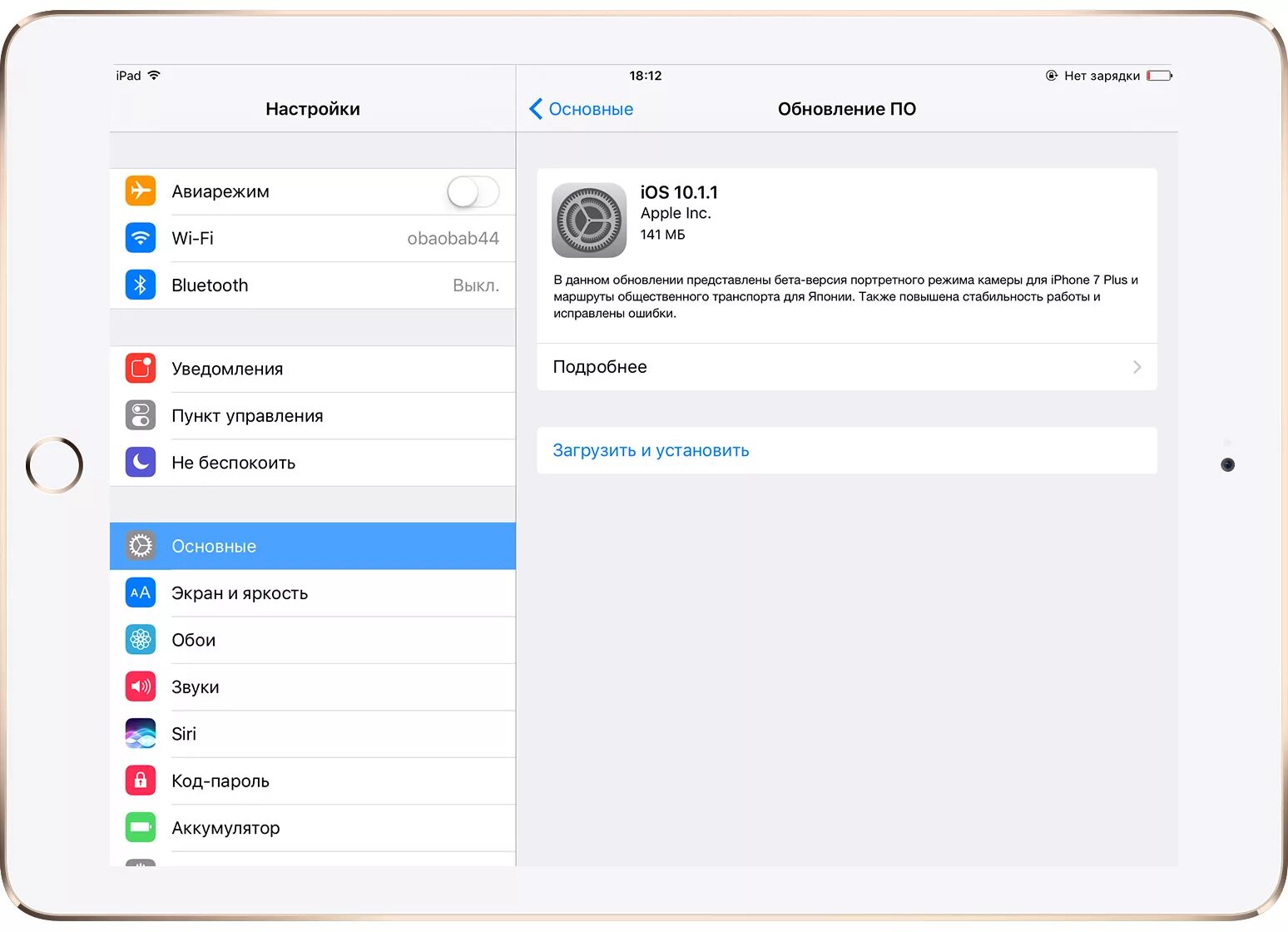Open Аккумулятор settings

click(x=313, y=828)
